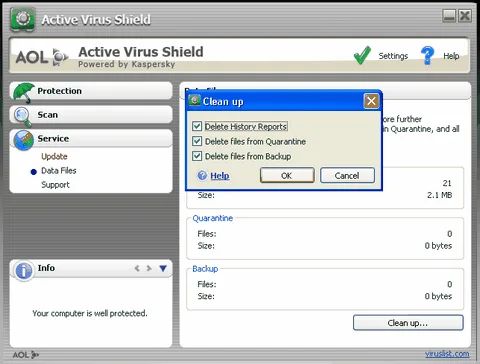Minimize the Active Virus Shield window
Screen dimensions: 480x364
pos(449,16)
